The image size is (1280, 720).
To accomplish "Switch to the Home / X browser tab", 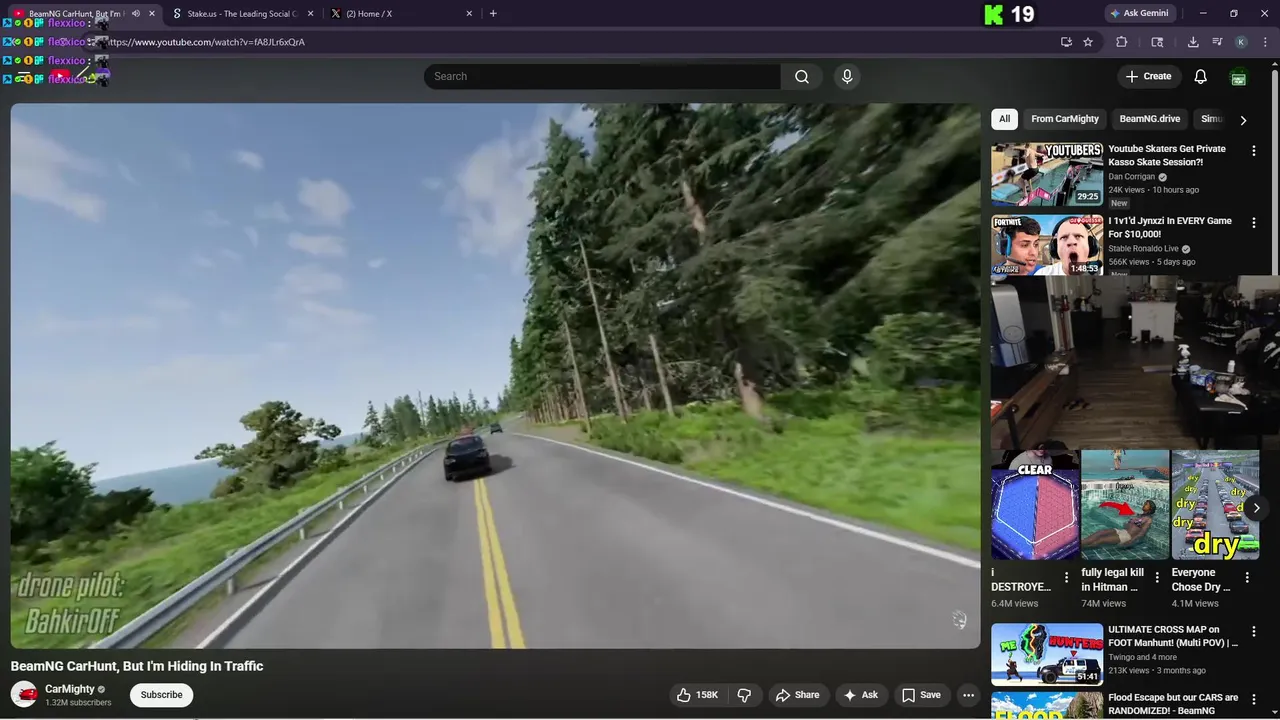I will point(400,14).
